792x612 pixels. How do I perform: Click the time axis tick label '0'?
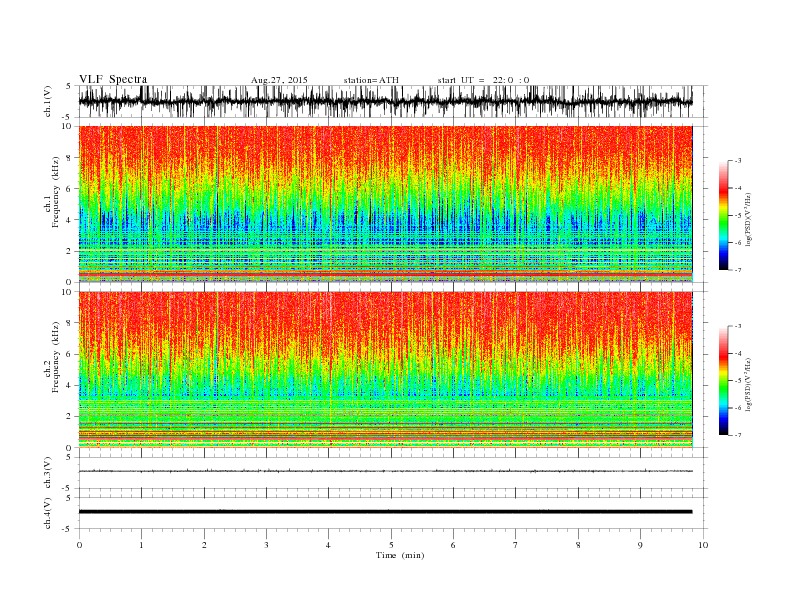click(x=79, y=545)
